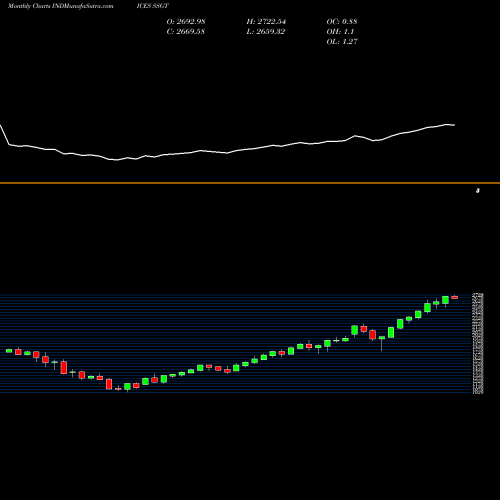The width and height of the screenshot is (500, 500).
Task: Select the 'OH: 1.1' reading
Action: pyautogui.click(x=340, y=32)
